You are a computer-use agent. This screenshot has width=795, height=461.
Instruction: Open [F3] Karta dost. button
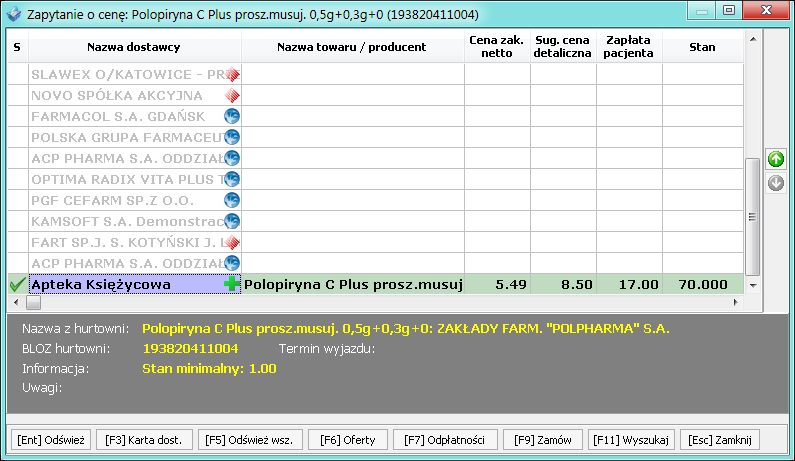pos(143,440)
